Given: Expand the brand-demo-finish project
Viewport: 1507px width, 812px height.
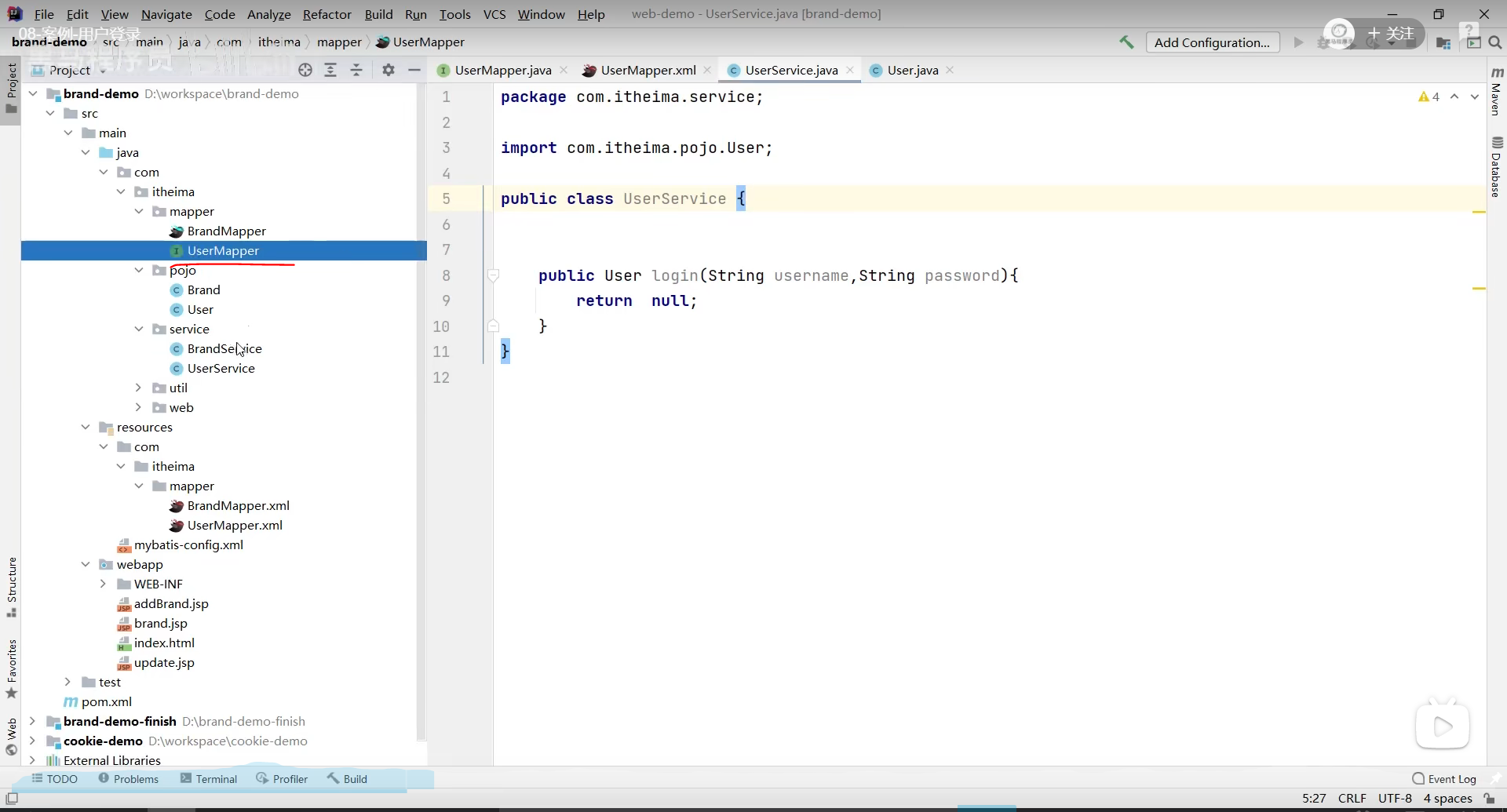Looking at the screenshot, I should (32, 721).
